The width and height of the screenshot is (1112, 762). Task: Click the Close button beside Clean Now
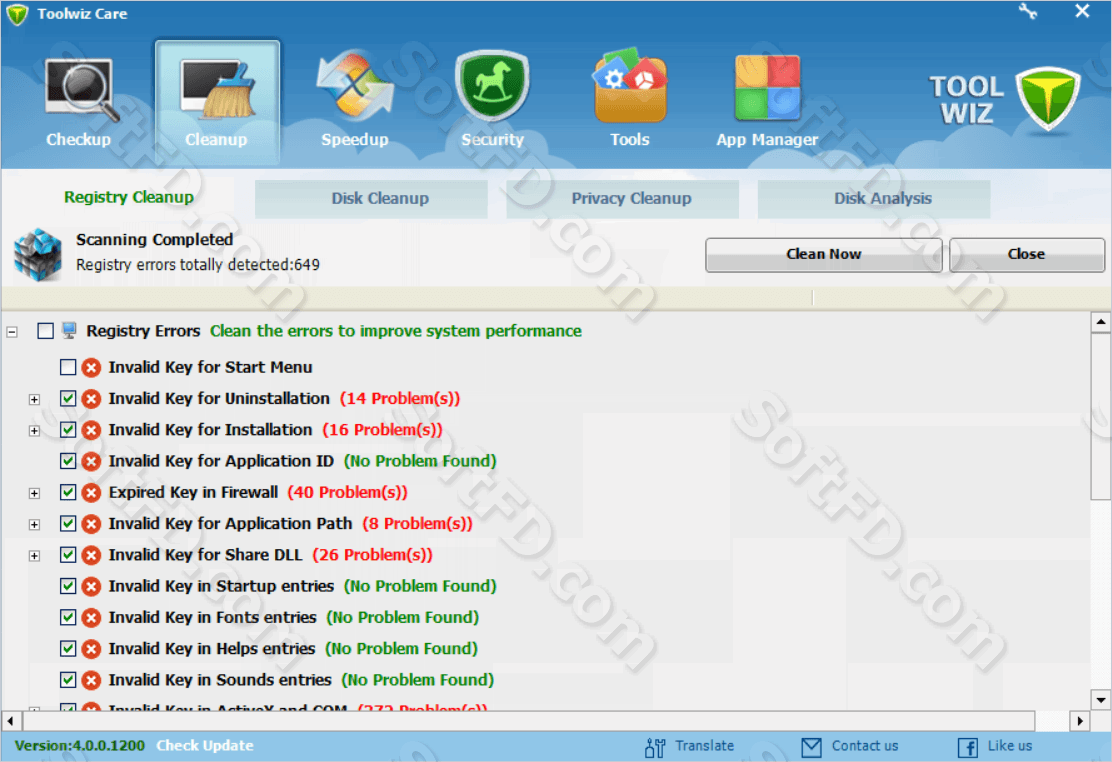(x=1026, y=255)
